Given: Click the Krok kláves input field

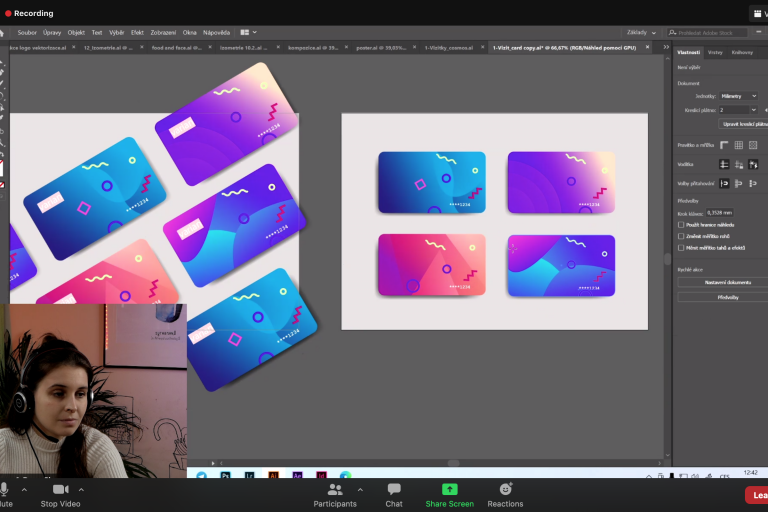Looking at the screenshot, I should 720,212.
